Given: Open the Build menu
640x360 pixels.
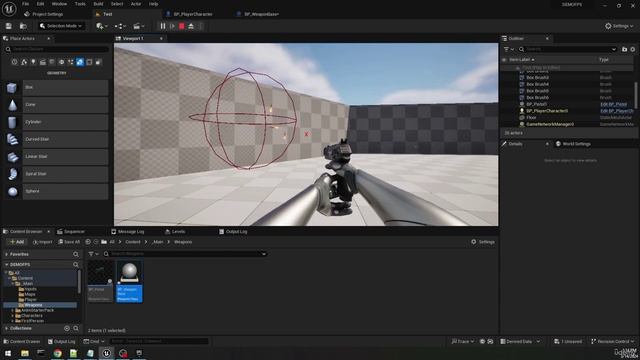Looking at the screenshot, I should coord(98,4).
